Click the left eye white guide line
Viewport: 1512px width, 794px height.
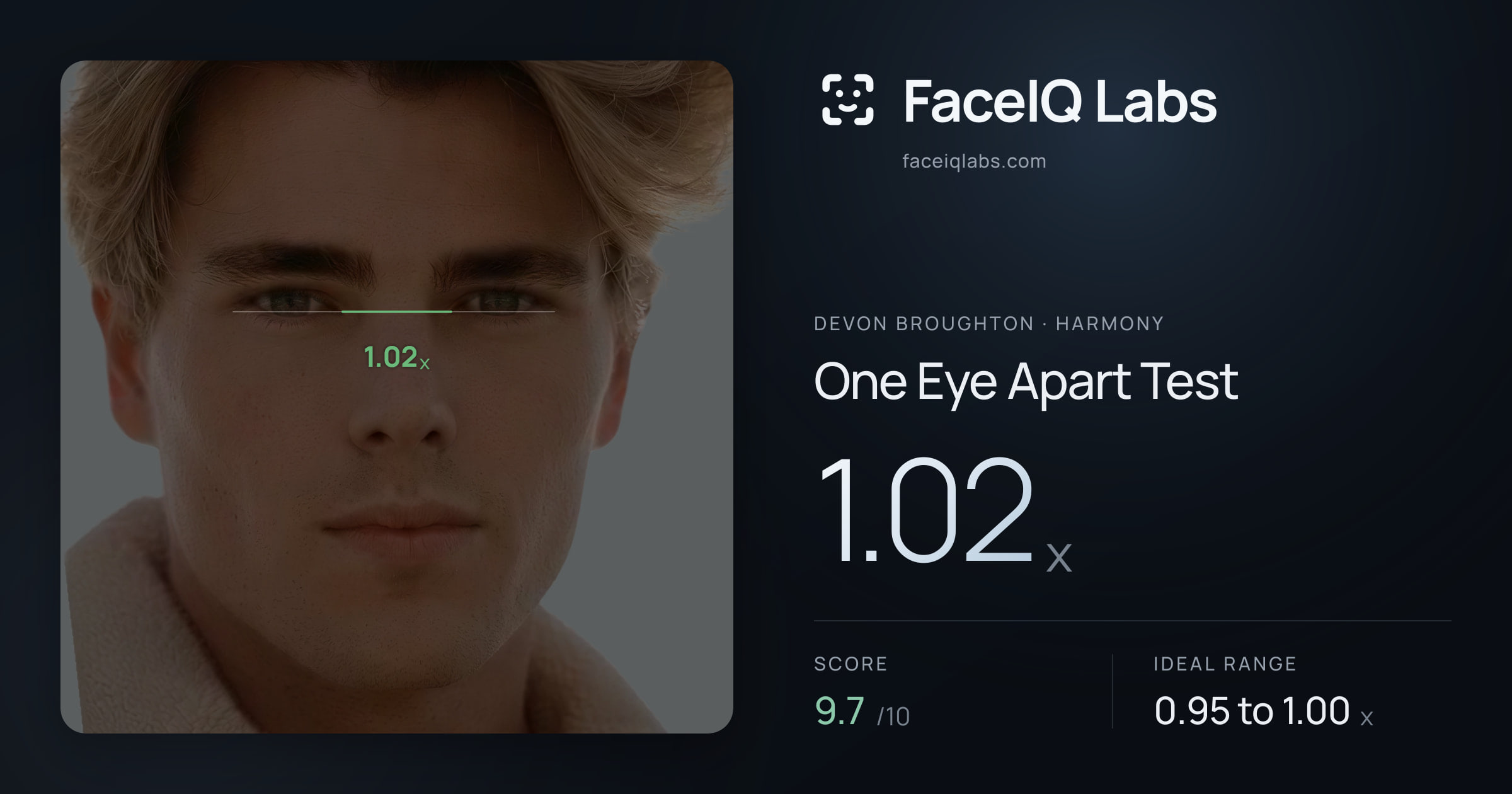tap(287, 311)
